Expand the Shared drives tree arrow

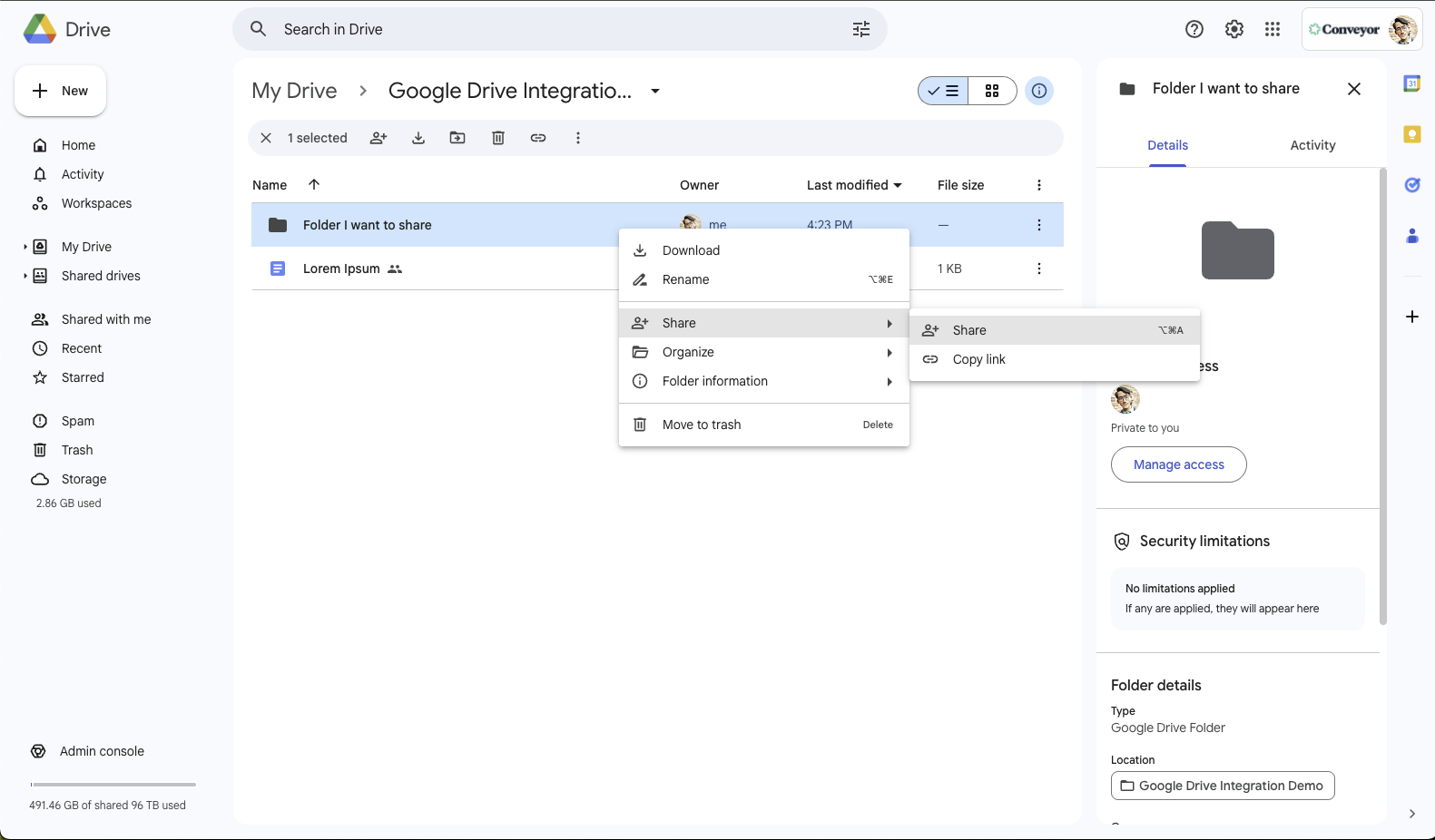pos(25,276)
